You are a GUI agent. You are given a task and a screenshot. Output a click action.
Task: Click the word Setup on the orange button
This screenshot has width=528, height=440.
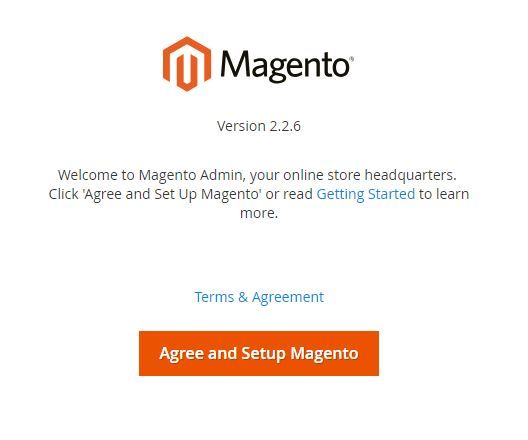(264, 354)
